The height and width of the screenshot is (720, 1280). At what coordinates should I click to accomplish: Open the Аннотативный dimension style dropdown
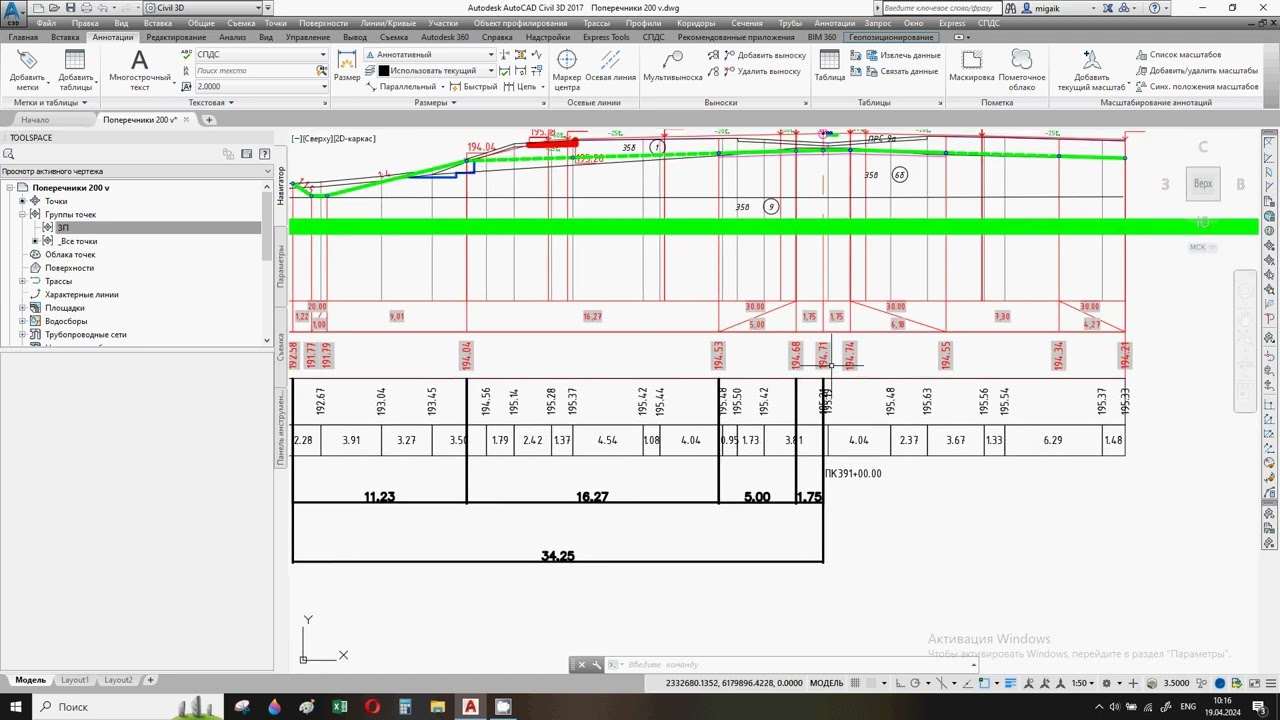(x=491, y=55)
